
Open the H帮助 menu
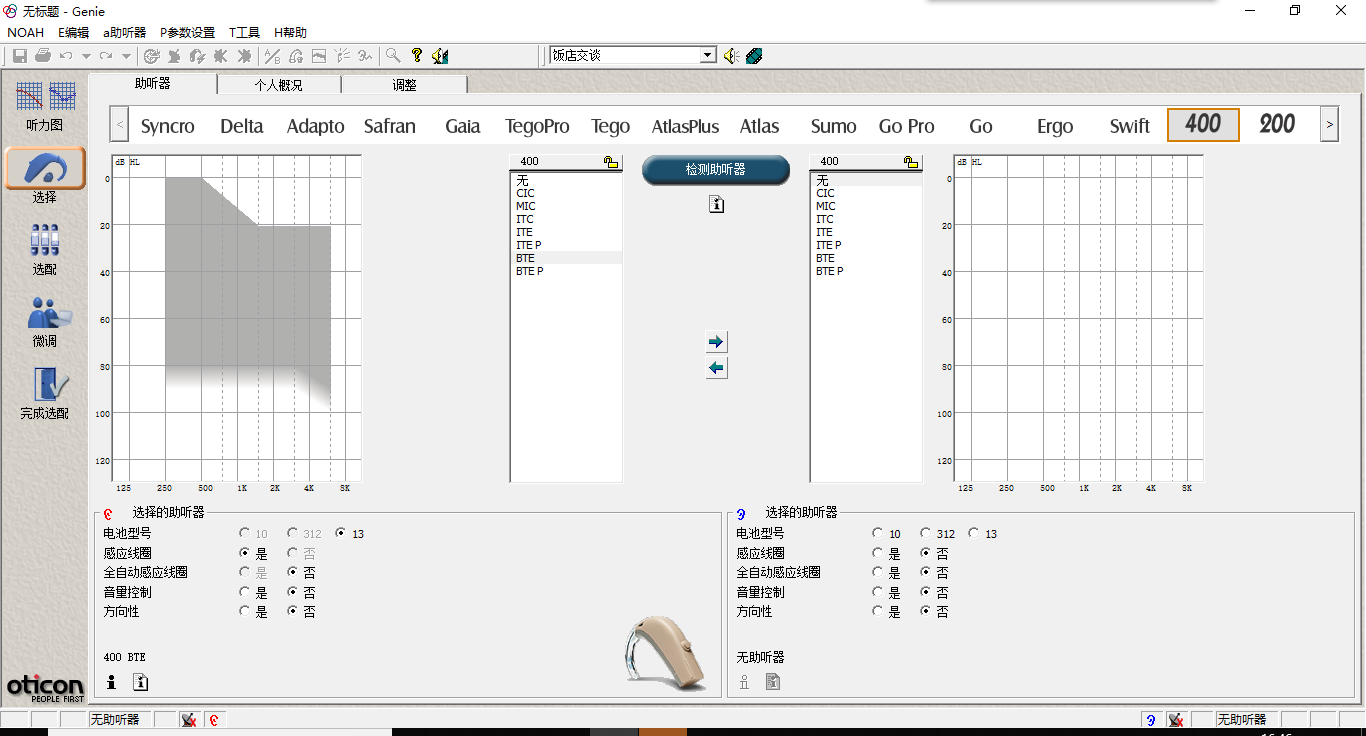coord(290,33)
